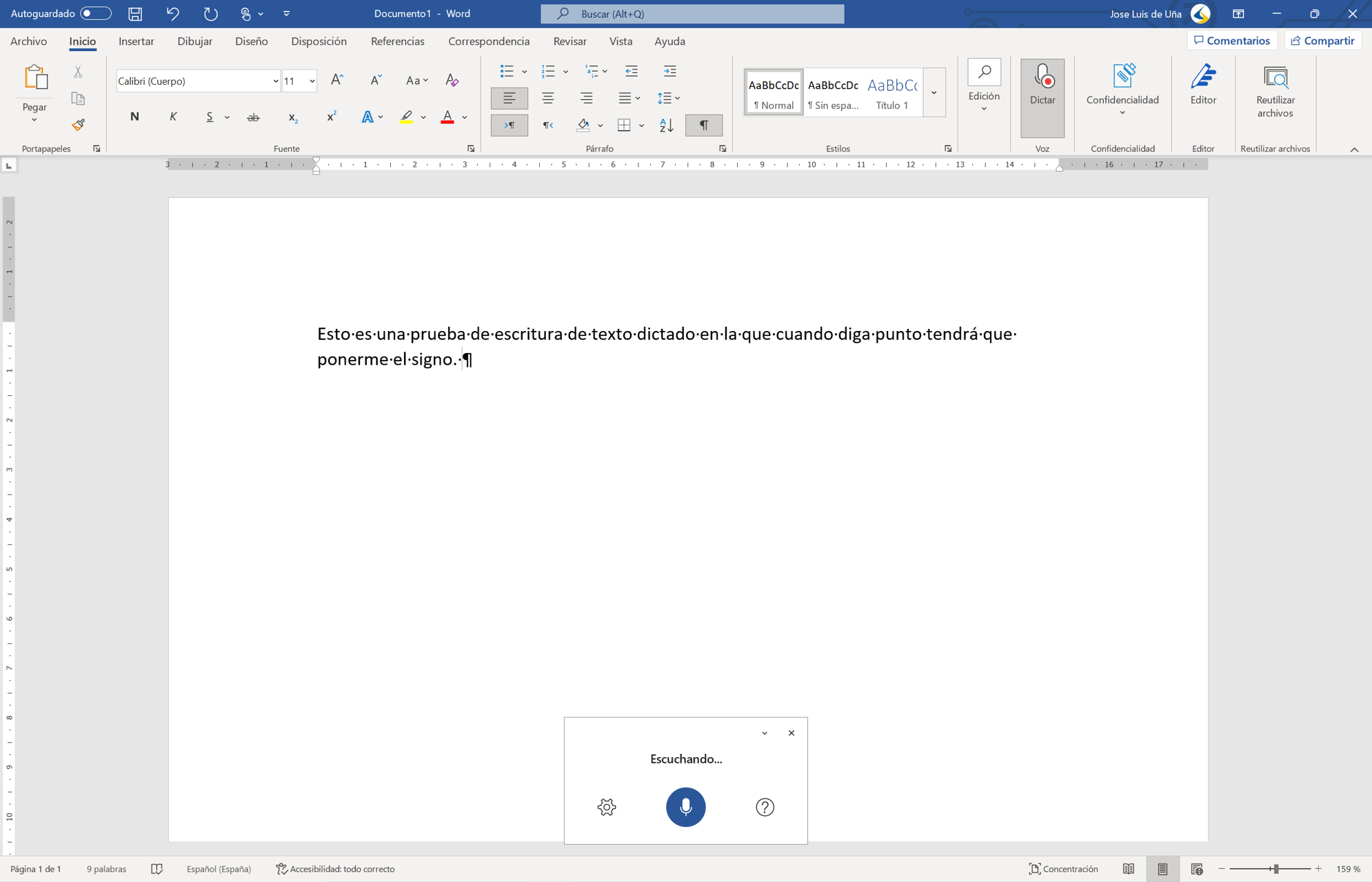Toggle bold formatting with the N icon
1372x882 pixels.
point(134,117)
